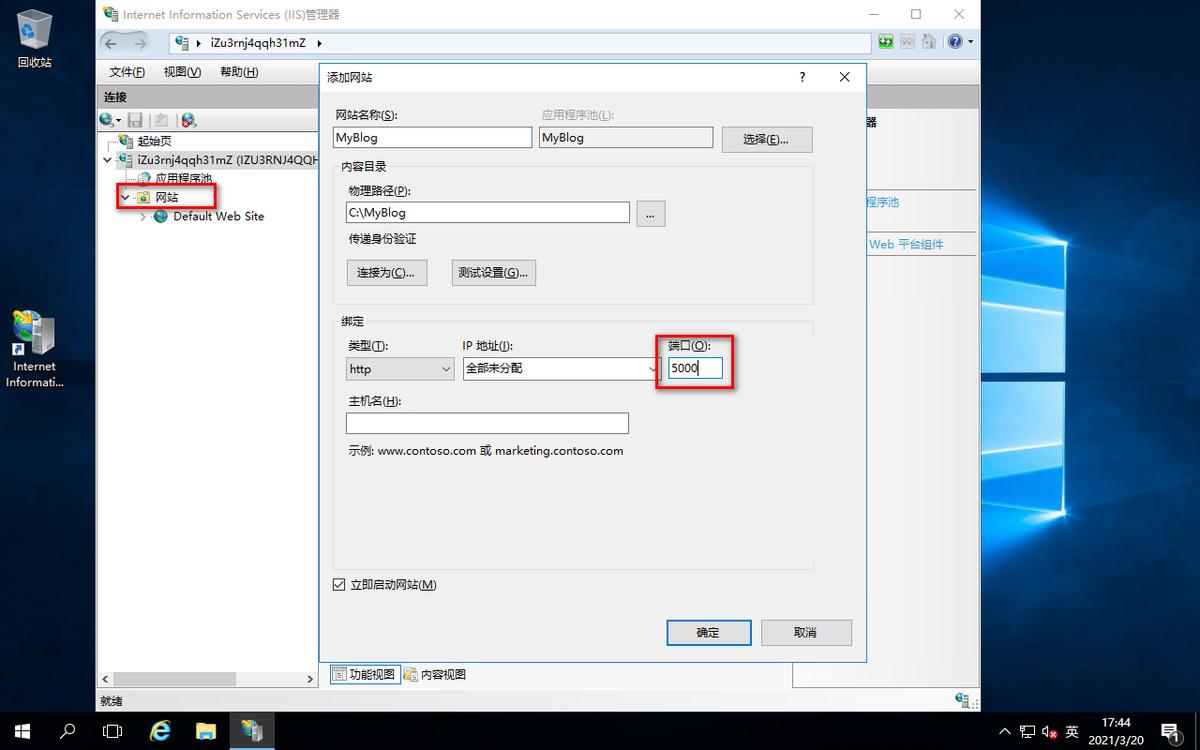Close the 添加网站 dialog with X

point(845,77)
